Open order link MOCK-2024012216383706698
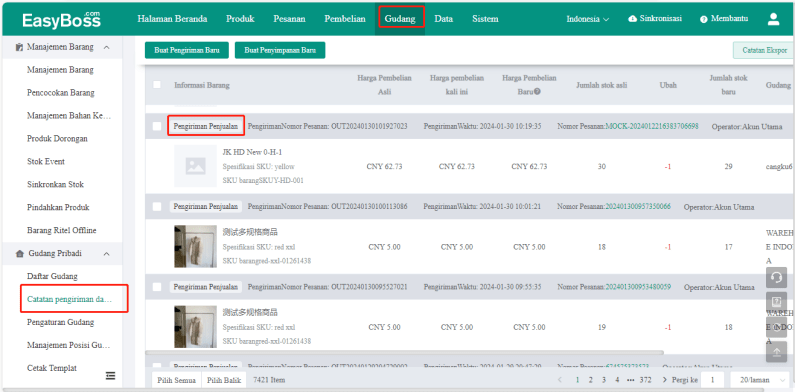796x392 pixels. coord(652,126)
